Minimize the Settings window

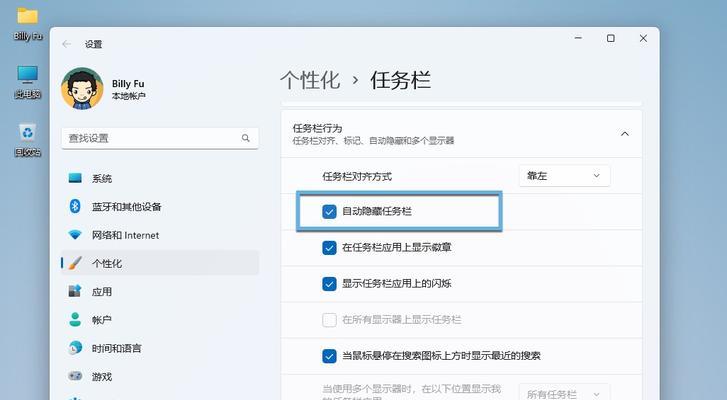(578, 38)
